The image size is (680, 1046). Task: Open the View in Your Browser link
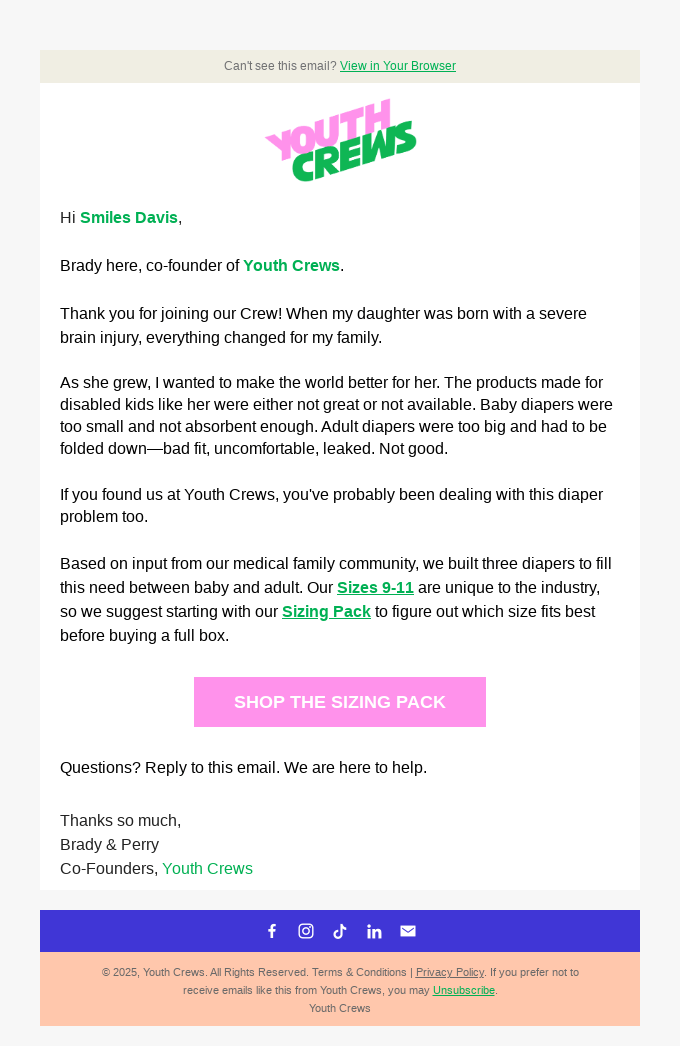pyautogui.click(x=397, y=66)
